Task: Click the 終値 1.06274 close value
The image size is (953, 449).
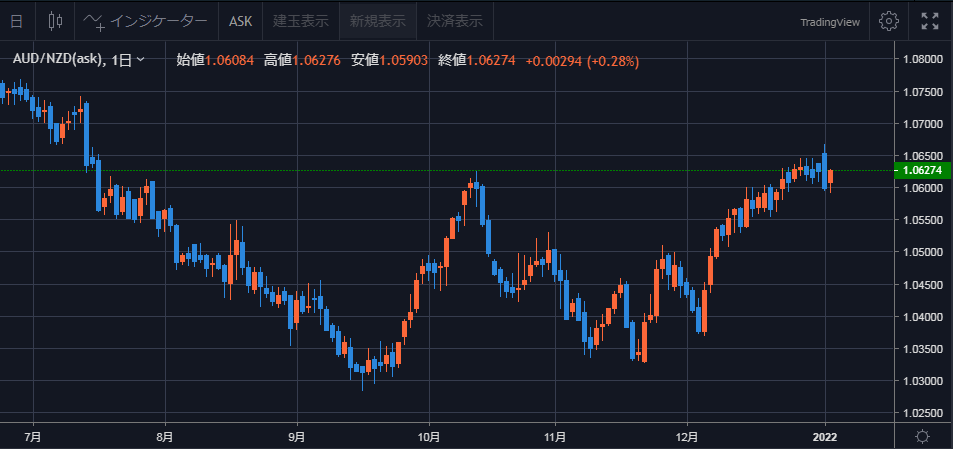Action: [476, 60]
